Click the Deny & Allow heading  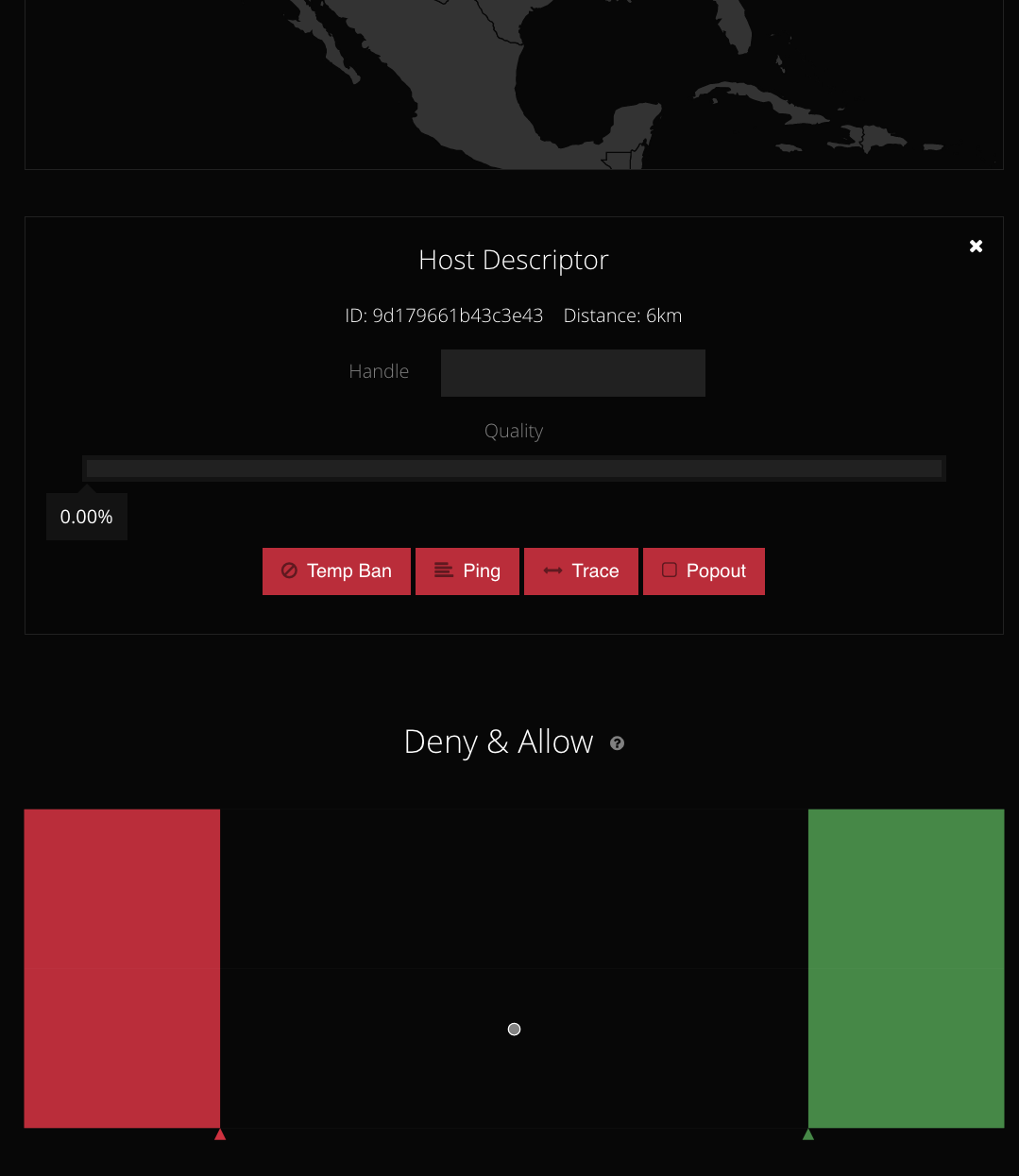pyautogui.click(x=499, y=742)
